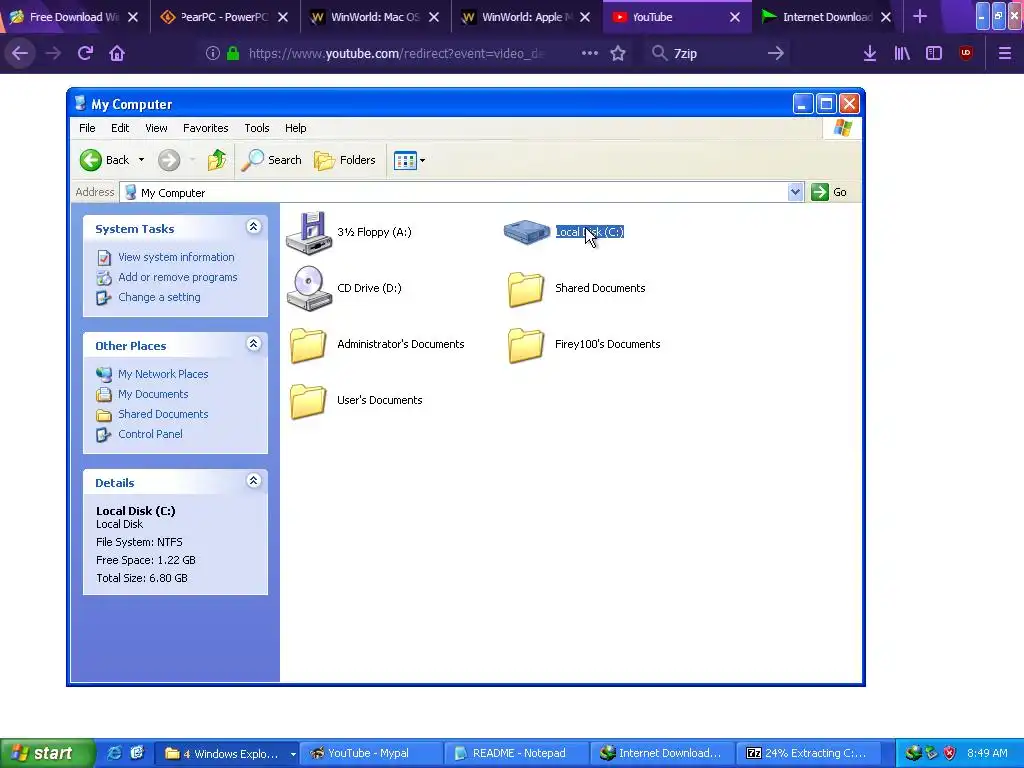This screenshot has width=1024, height=768.
Task: Select the User's Documents folder icon
Action: pos(308,400)
